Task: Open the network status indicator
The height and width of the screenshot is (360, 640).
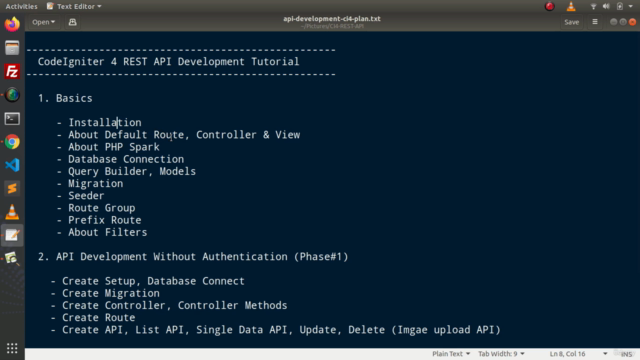Action: tap(593, 6)
